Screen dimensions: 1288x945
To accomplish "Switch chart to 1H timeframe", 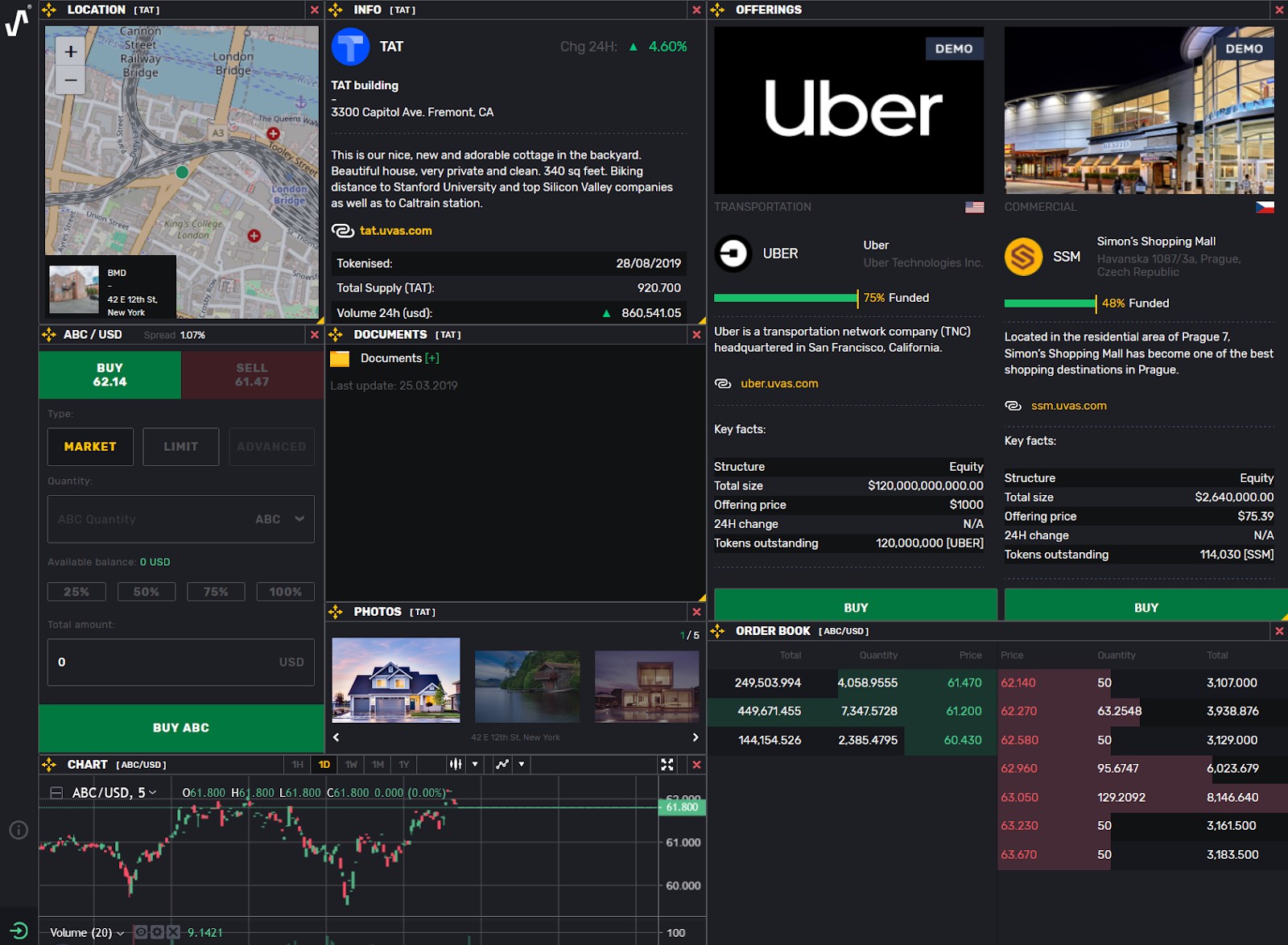I will [298, 765].
